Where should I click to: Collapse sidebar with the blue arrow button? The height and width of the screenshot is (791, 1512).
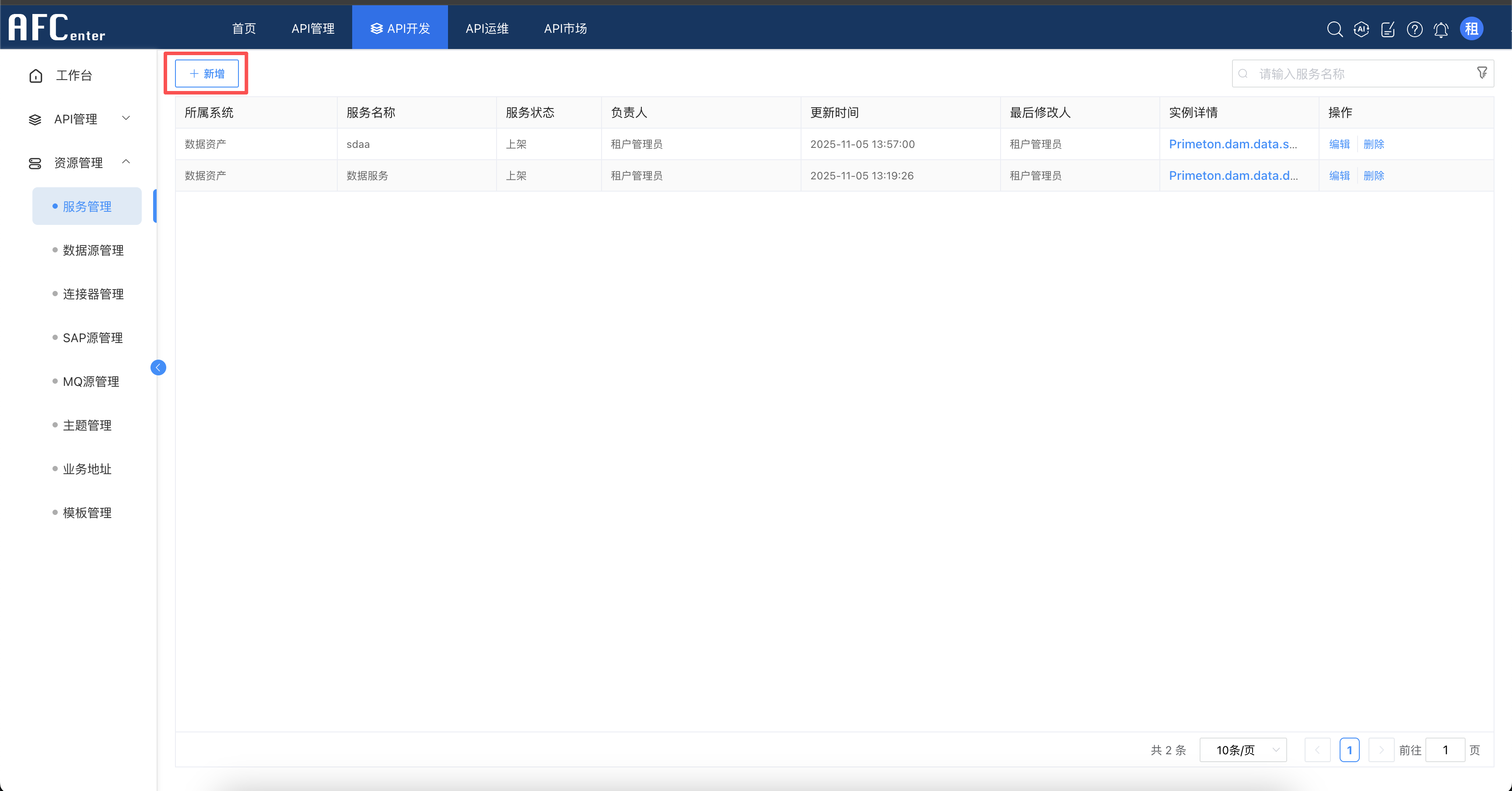[x=158, y=367]
